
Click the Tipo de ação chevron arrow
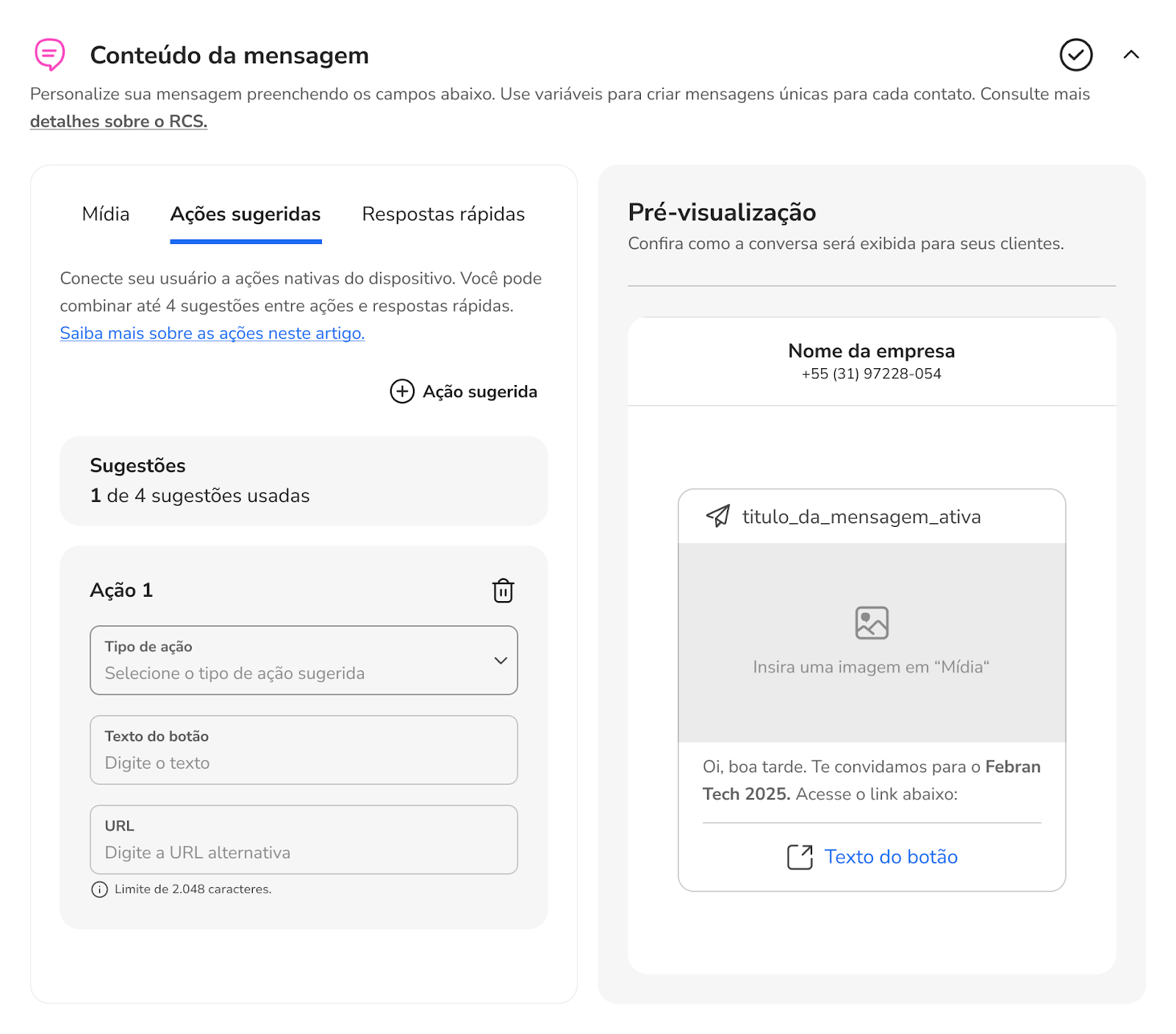(x=501, y=660)
